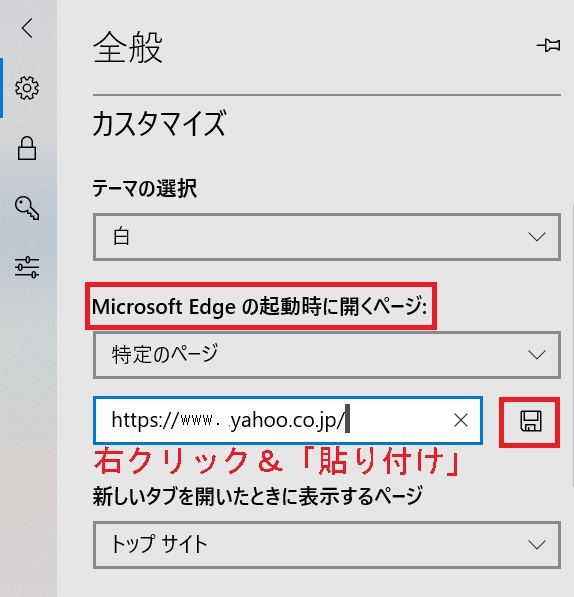This screenshot has height=597, width=574.
Task: Click the new tab page dropdown chevron
Action: [x=537, y=544]
